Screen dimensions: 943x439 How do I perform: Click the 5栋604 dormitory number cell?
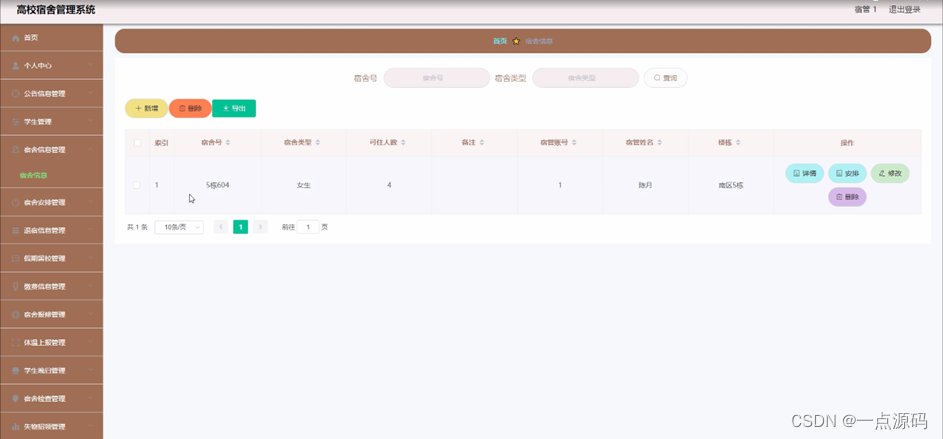tap(217, 185)
